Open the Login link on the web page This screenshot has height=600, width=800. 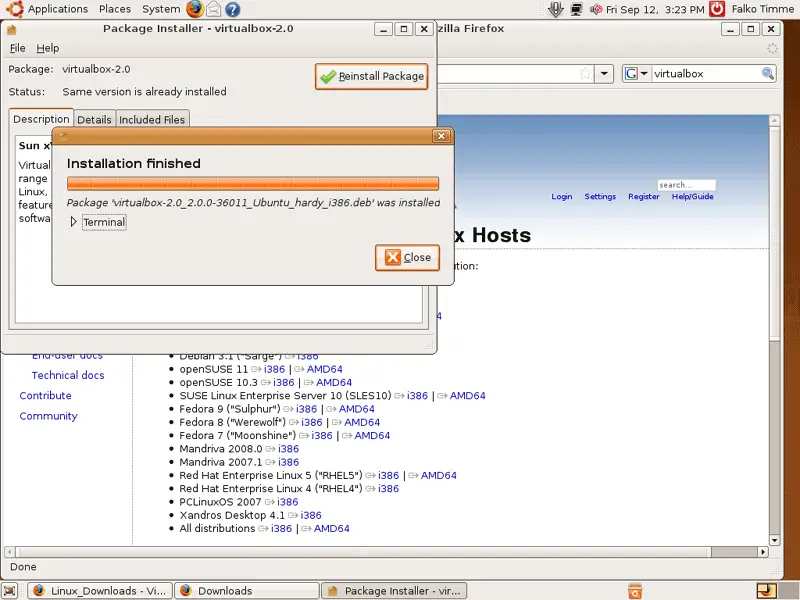click(562, 196)
